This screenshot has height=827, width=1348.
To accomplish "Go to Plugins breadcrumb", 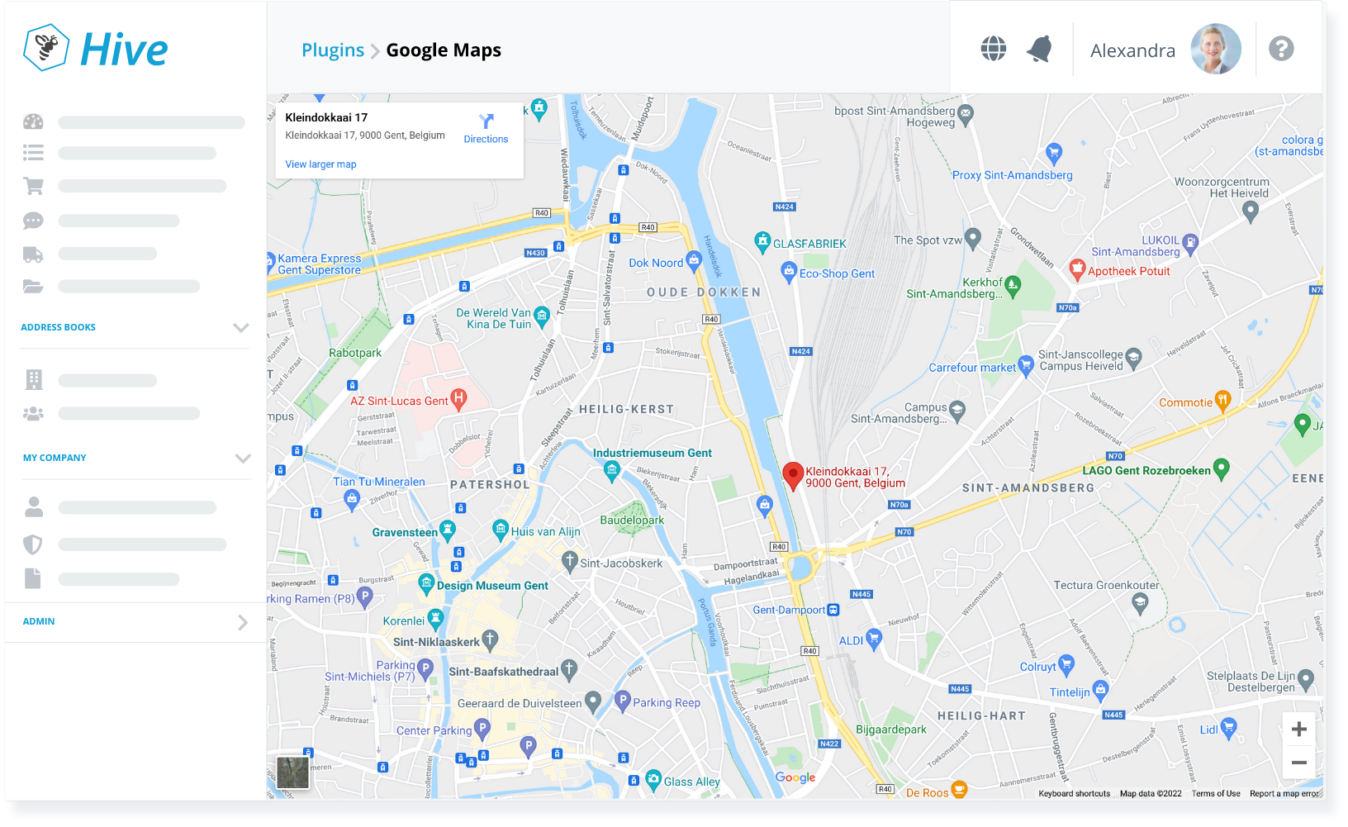I will tap(332, 50).
